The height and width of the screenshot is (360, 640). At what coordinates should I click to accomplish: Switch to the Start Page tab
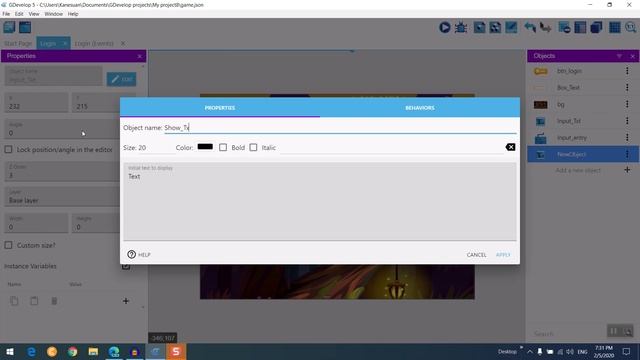click(x=18, y=43)
